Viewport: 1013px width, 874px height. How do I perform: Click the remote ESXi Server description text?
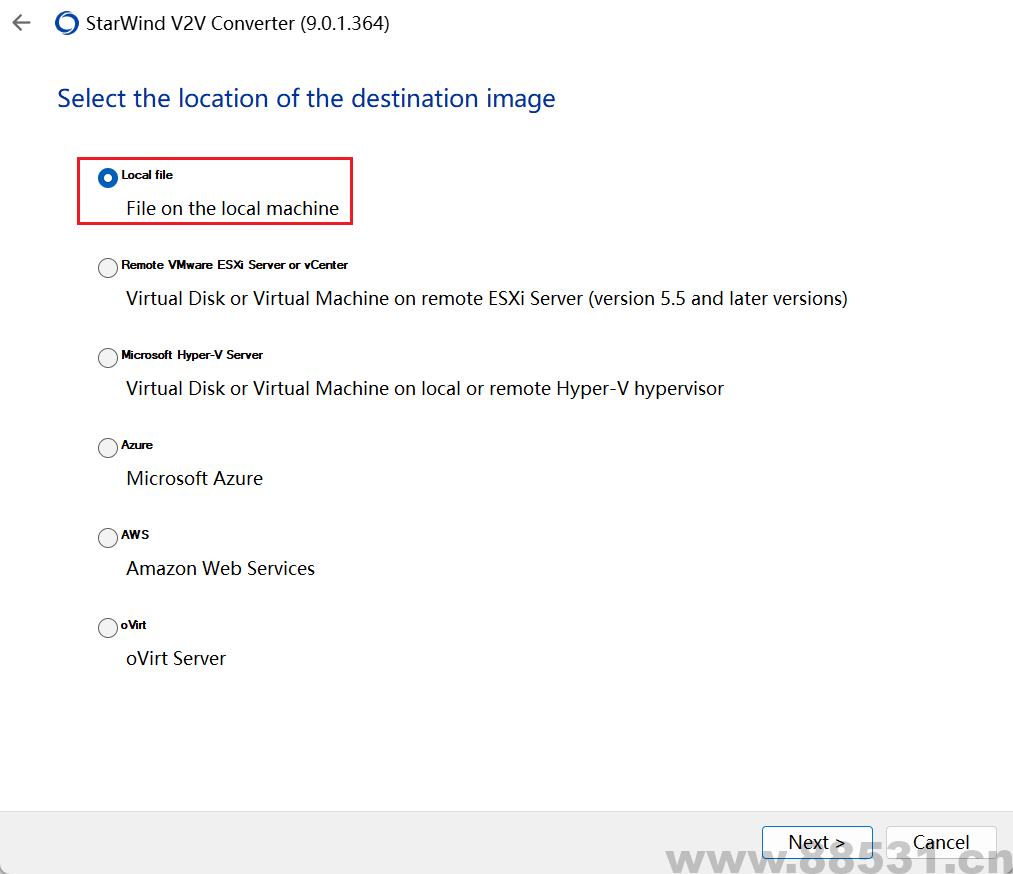tap(486, 299)
